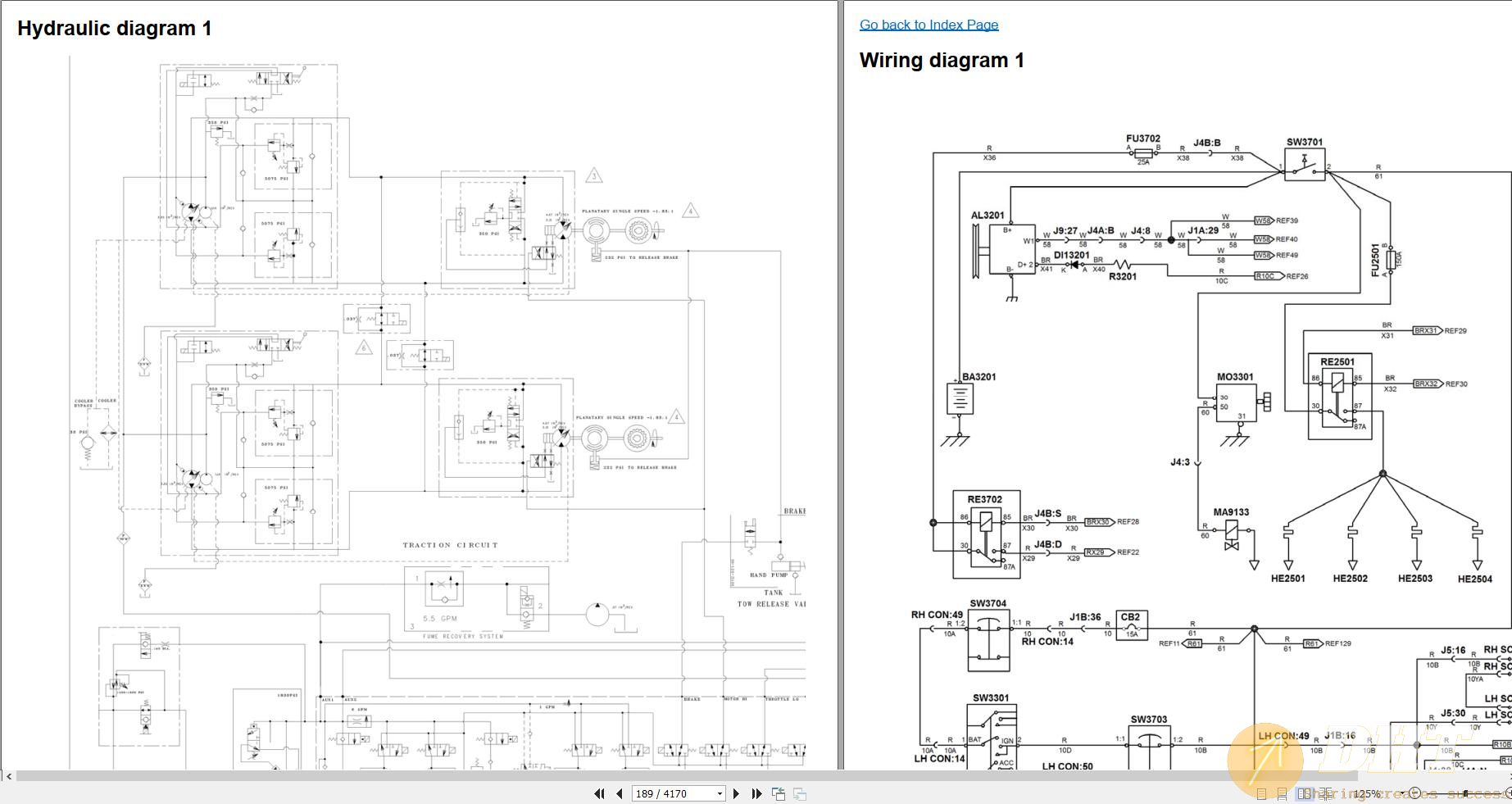Click the SW3301 switch label

(991, 698)
